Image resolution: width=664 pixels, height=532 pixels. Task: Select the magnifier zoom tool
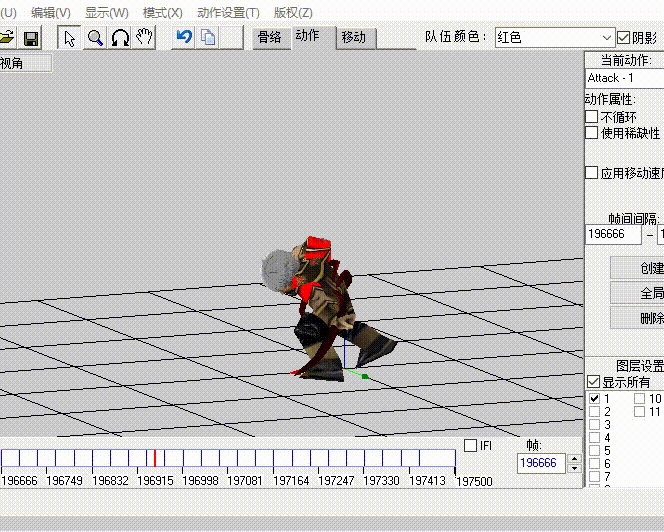coord(95,38)
